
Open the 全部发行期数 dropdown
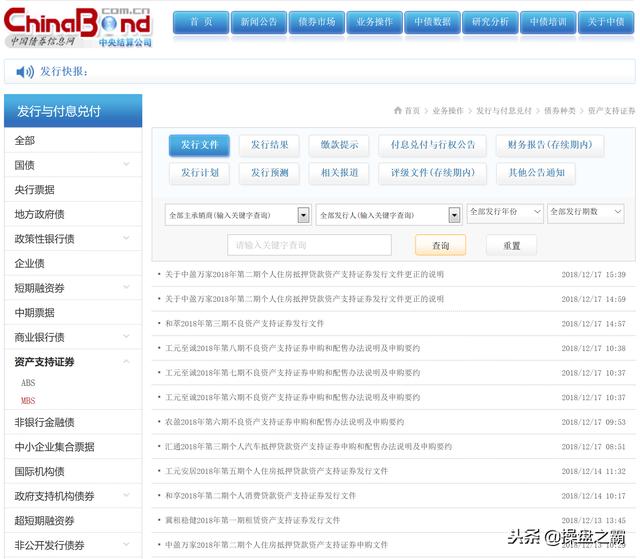[x=586, y=212]
